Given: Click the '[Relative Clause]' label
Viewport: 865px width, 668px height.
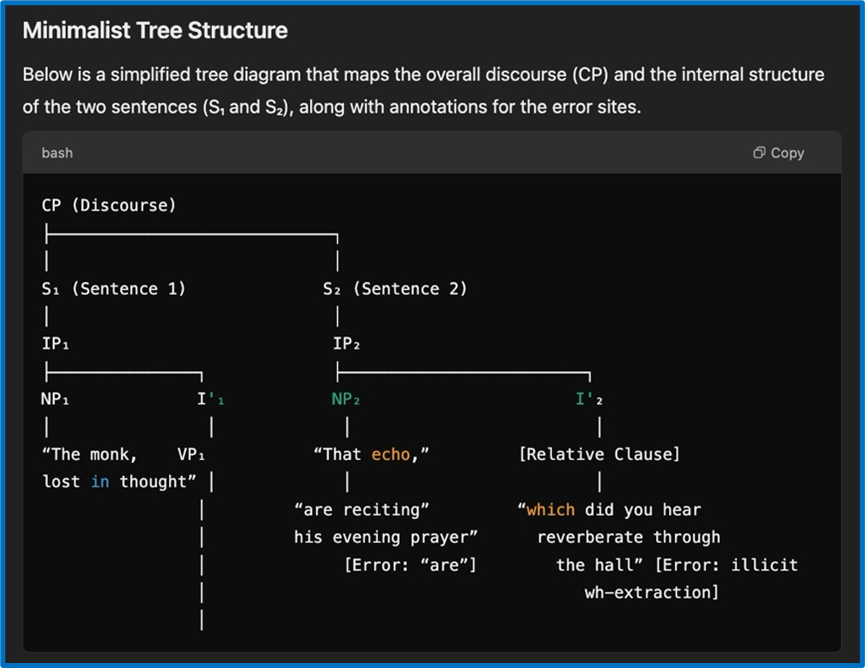Looking at the screenshot, I should pos(599,455).
